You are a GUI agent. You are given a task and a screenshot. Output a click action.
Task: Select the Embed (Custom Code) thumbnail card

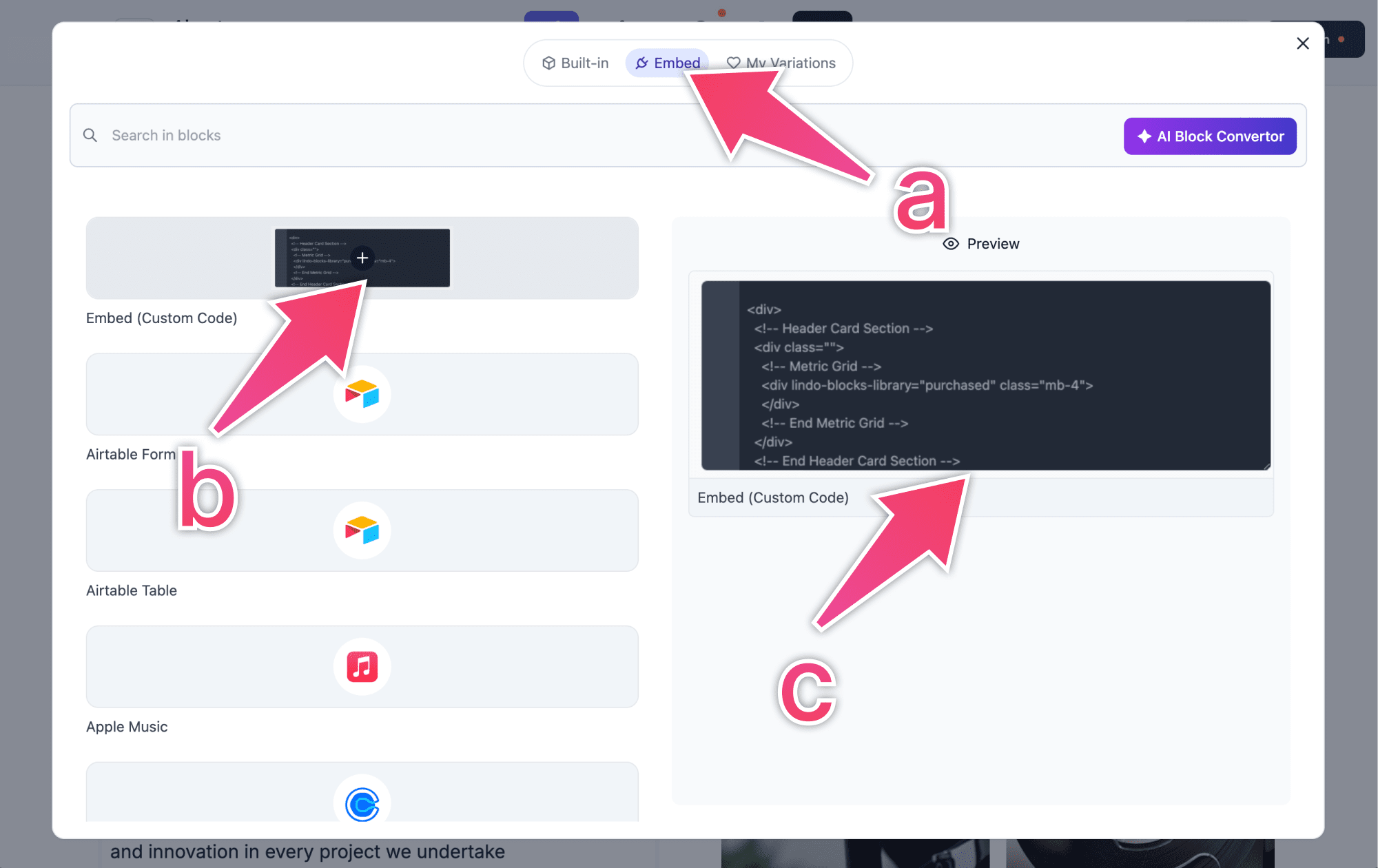pos(362,258)
